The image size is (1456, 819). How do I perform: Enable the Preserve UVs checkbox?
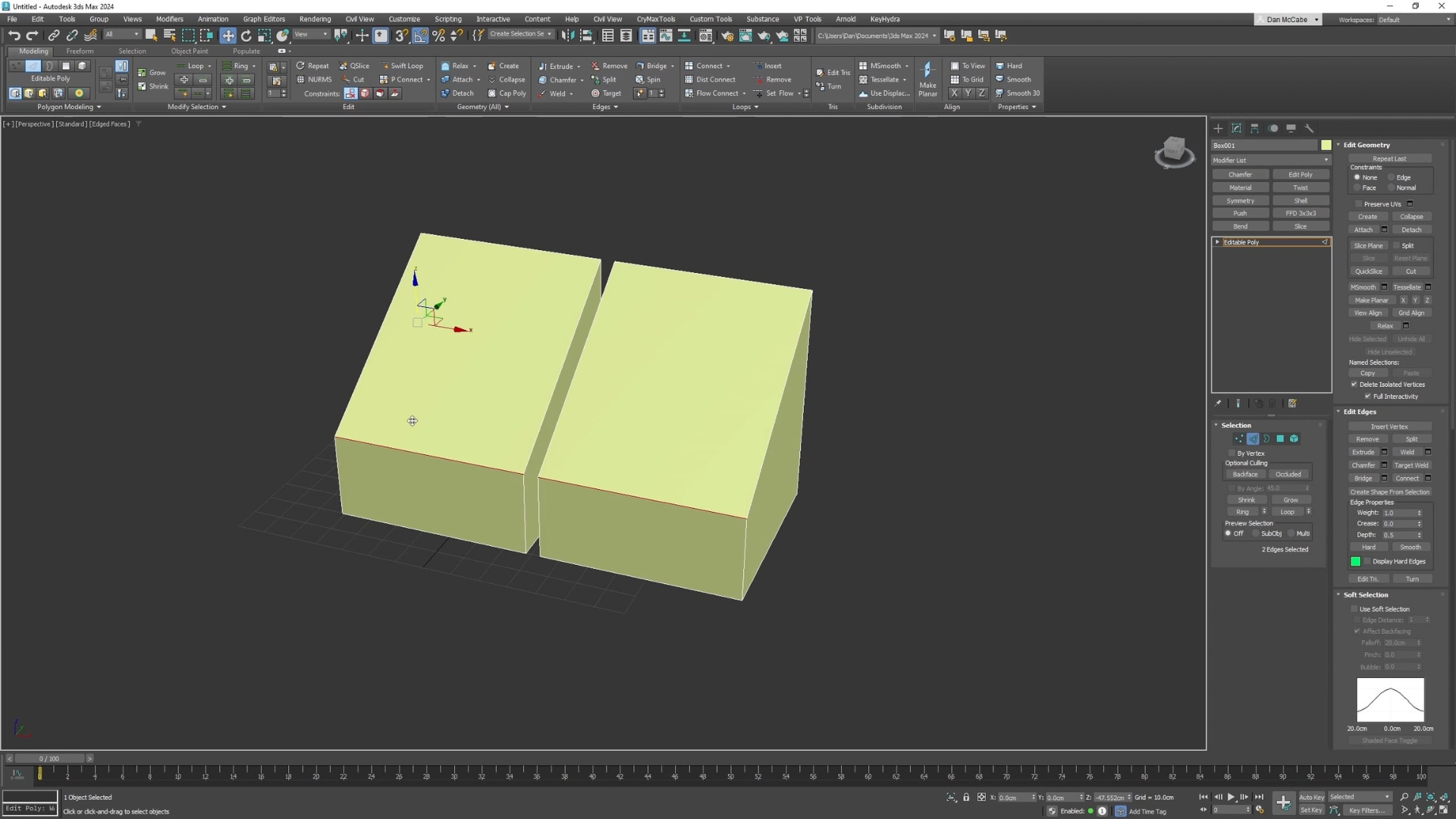(x=1359, y=204)
